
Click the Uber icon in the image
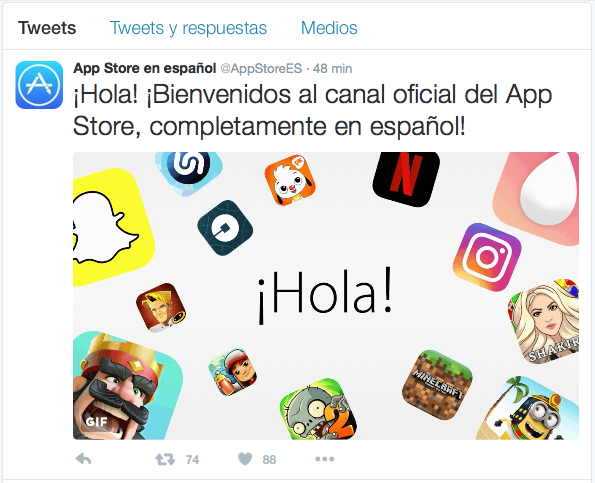(225, 228)
